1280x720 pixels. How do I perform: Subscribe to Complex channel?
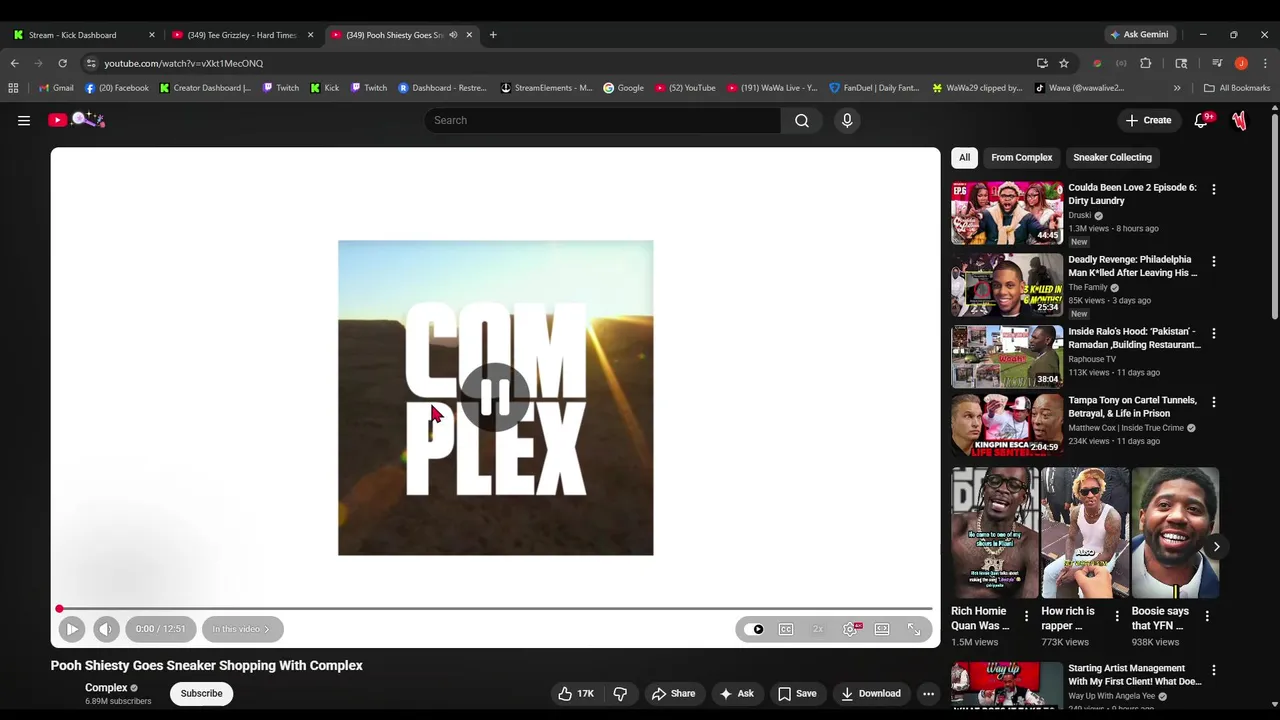(x=201, y=693)
